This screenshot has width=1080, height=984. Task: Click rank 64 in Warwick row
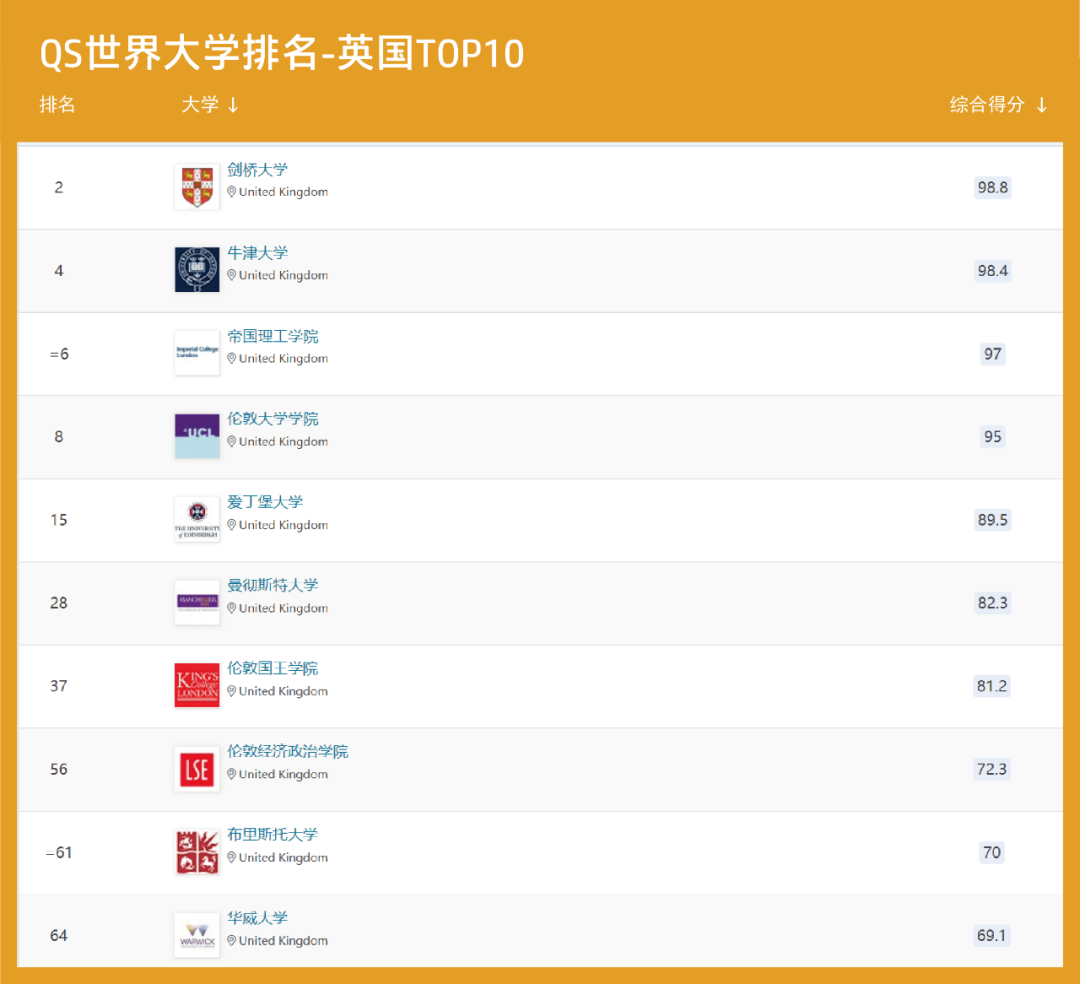click(x=59, y=935)
